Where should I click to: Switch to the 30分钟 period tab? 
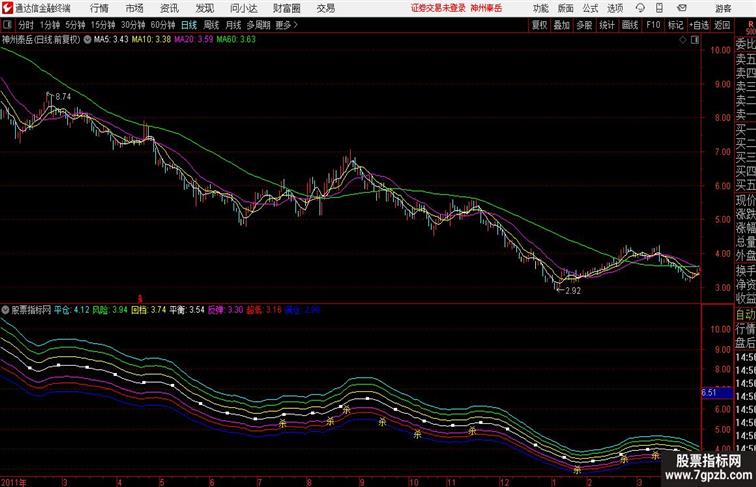pyautogui.click(x=133, y=25)
